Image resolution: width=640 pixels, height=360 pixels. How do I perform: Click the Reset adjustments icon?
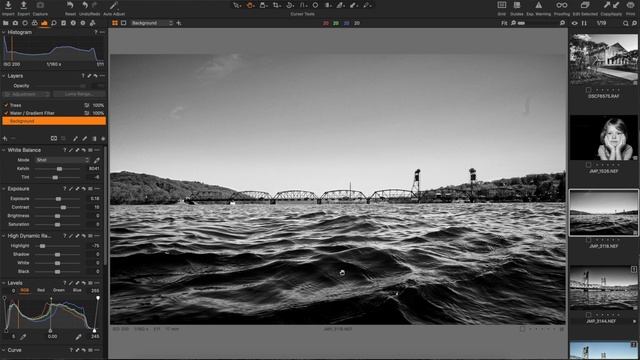70,5
